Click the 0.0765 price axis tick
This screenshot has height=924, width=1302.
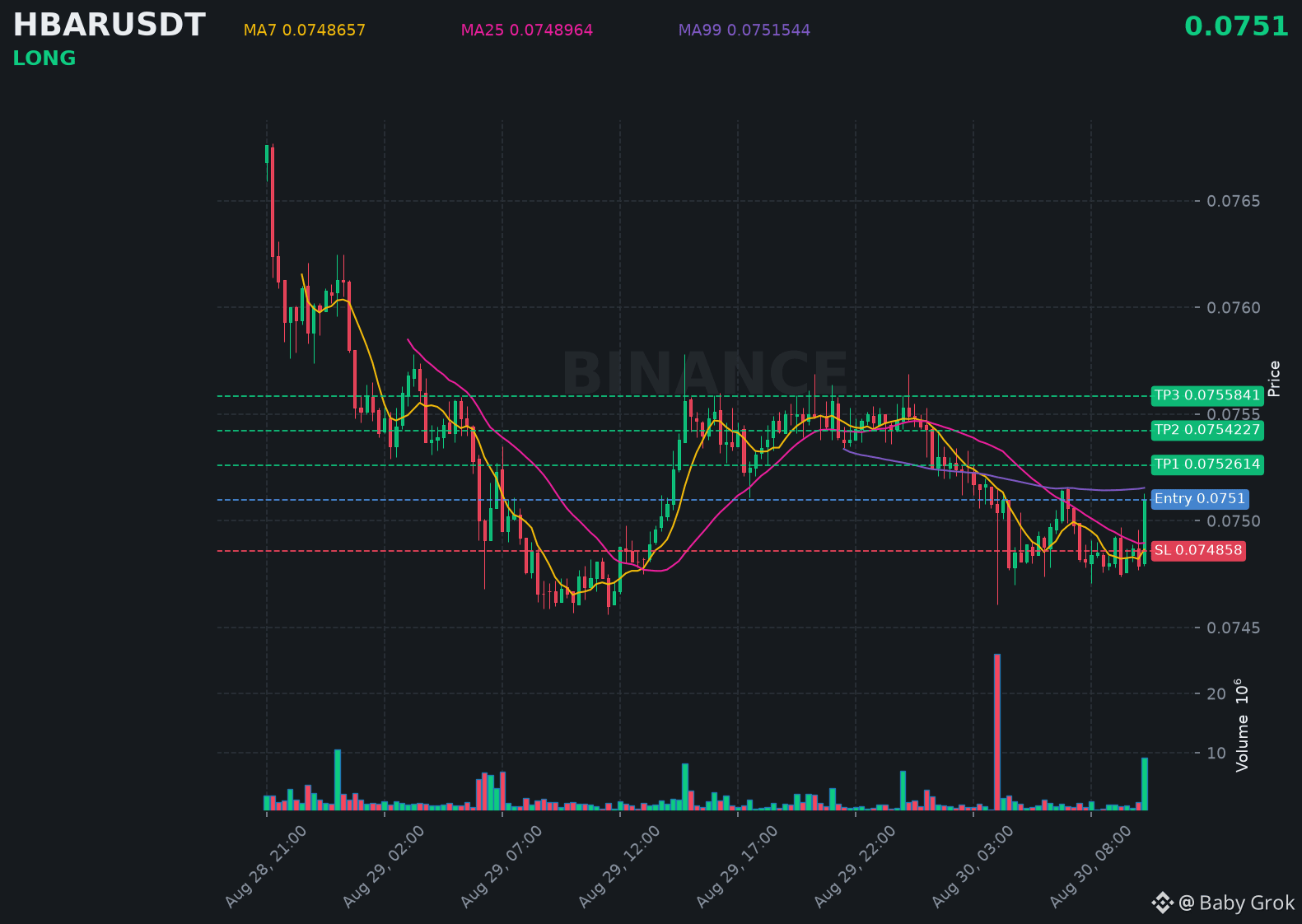tap(1233, 201)
